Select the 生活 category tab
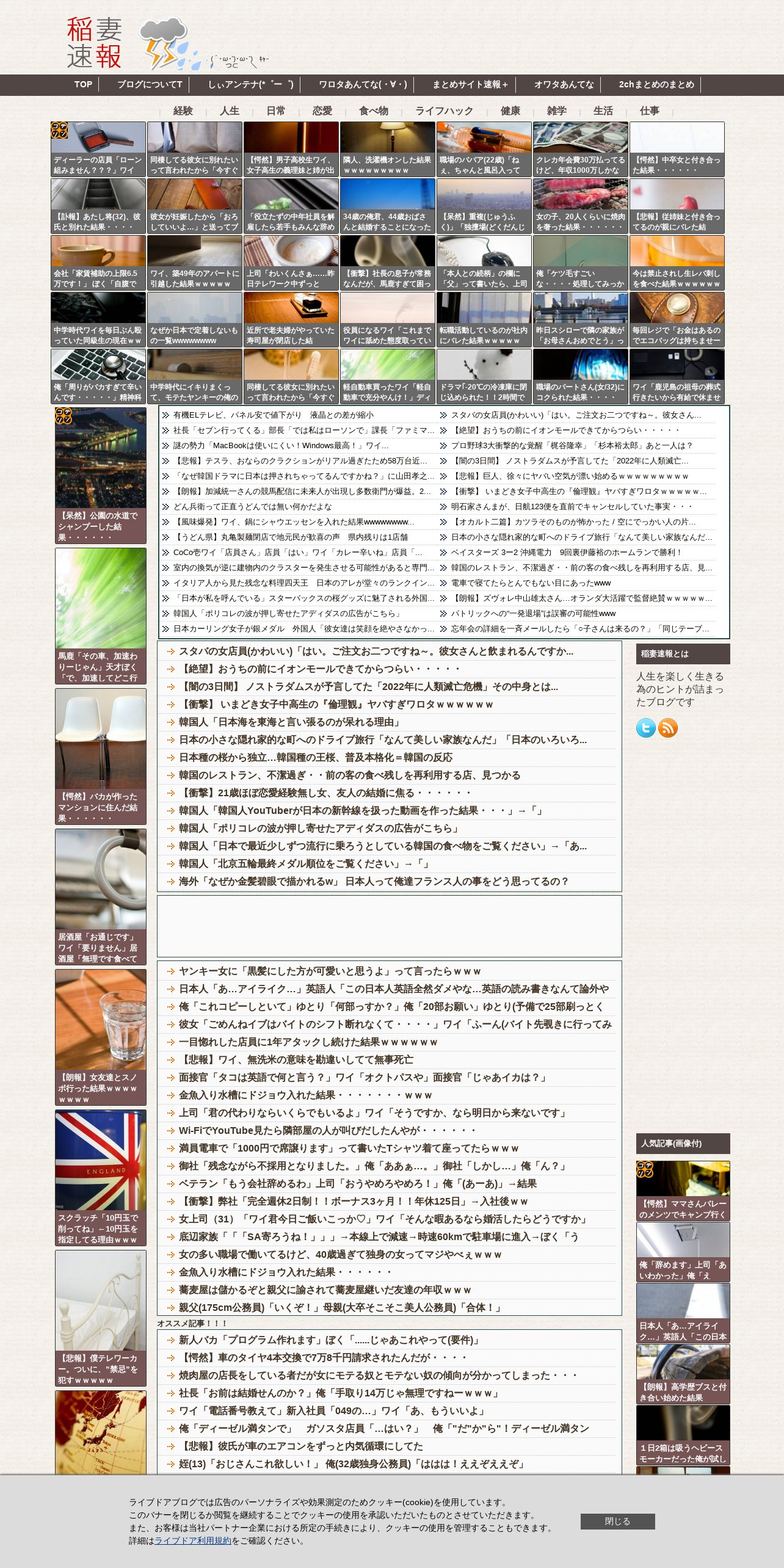Image resolution: width=784 pixels, height=1568 pixels. (x=603, y=111)
